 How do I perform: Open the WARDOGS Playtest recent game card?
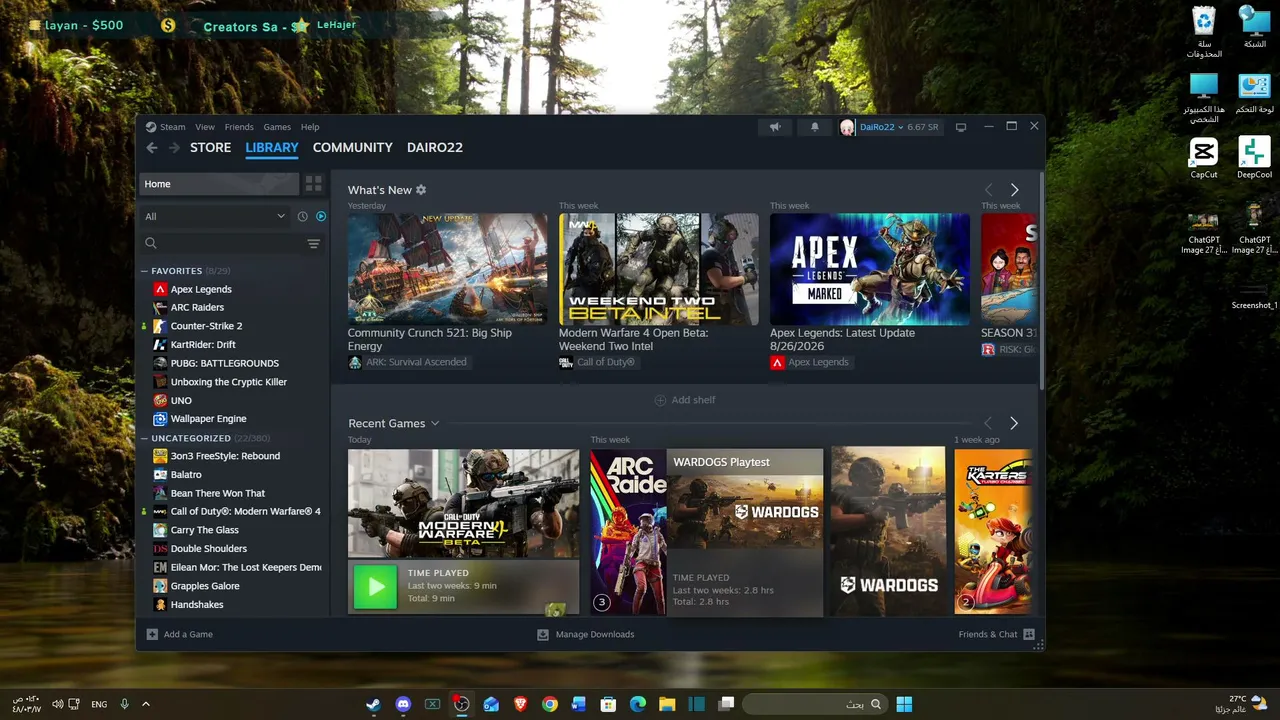pyautogui.click(x=745, y=532)
